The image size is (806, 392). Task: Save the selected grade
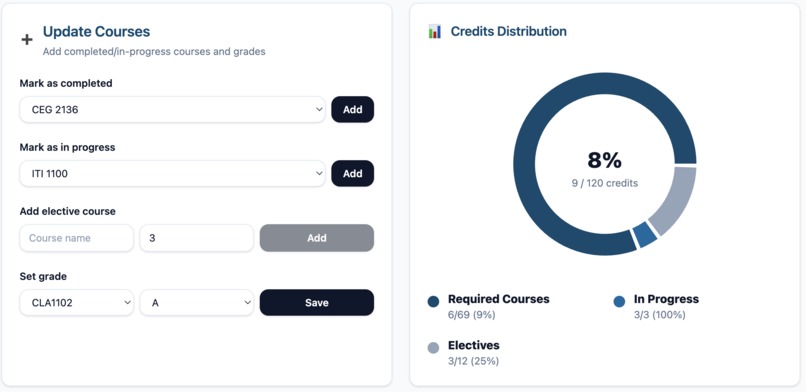tap(317, 303)
